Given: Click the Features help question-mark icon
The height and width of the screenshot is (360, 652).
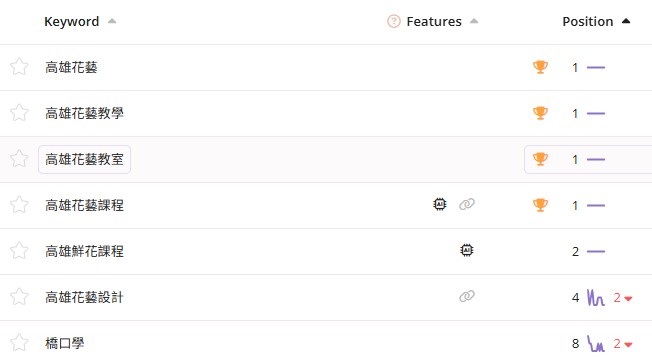Looking at the screenshot, I should click(393, 21).
